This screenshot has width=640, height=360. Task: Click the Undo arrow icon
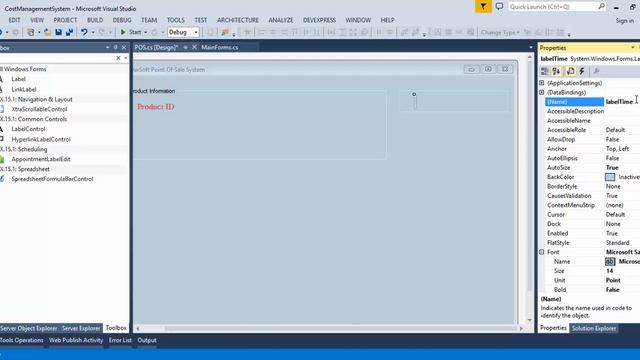pyautogui.click(x=84, y=32)
